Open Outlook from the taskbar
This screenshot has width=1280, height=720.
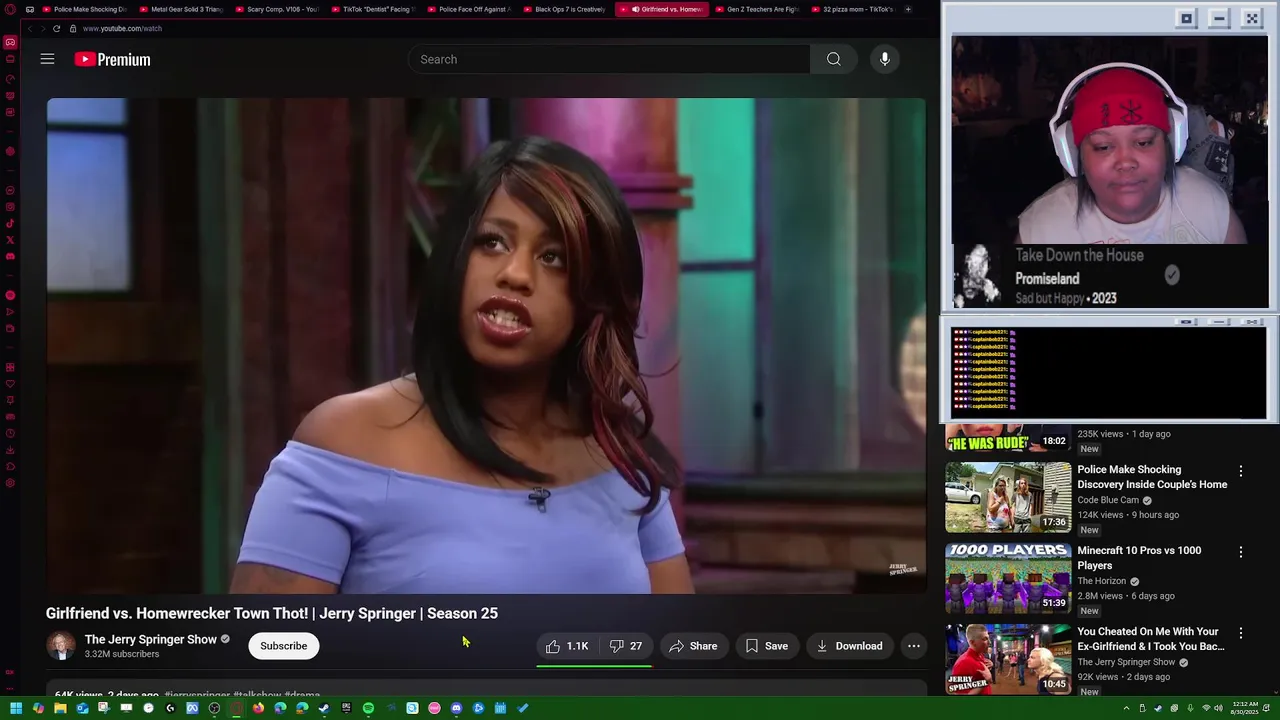tap(82, 708)
